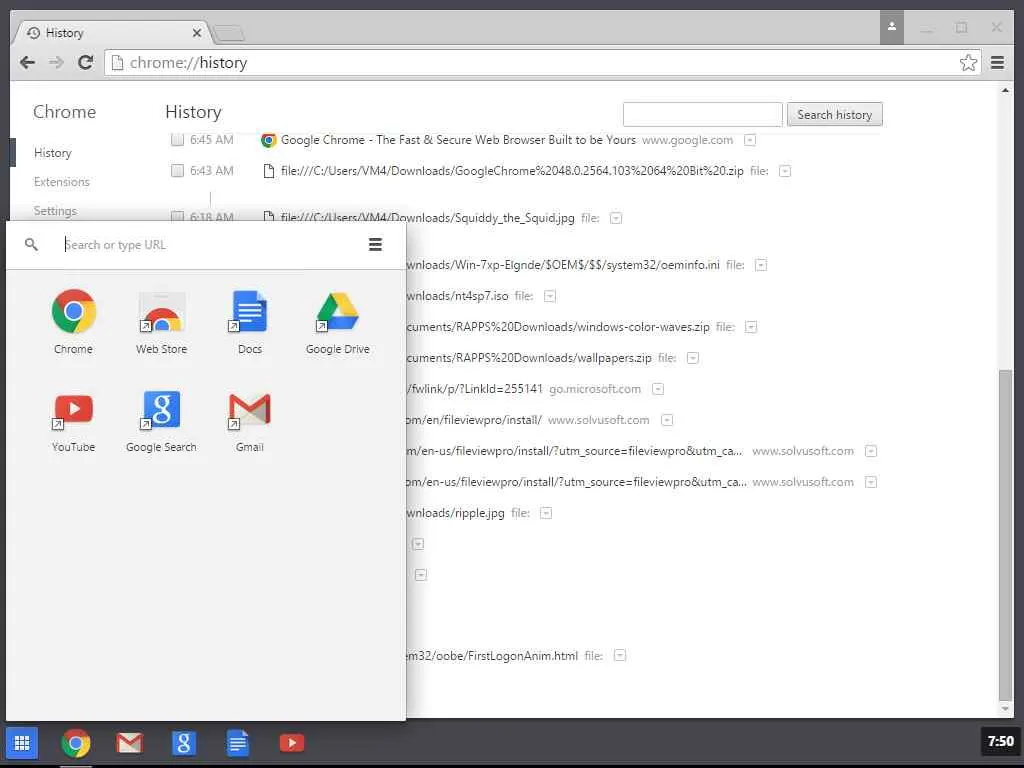This screenshot has height=768, width=1024.
Task: Click the 7:50 clock status area
Action: (x=1000, y=741)
